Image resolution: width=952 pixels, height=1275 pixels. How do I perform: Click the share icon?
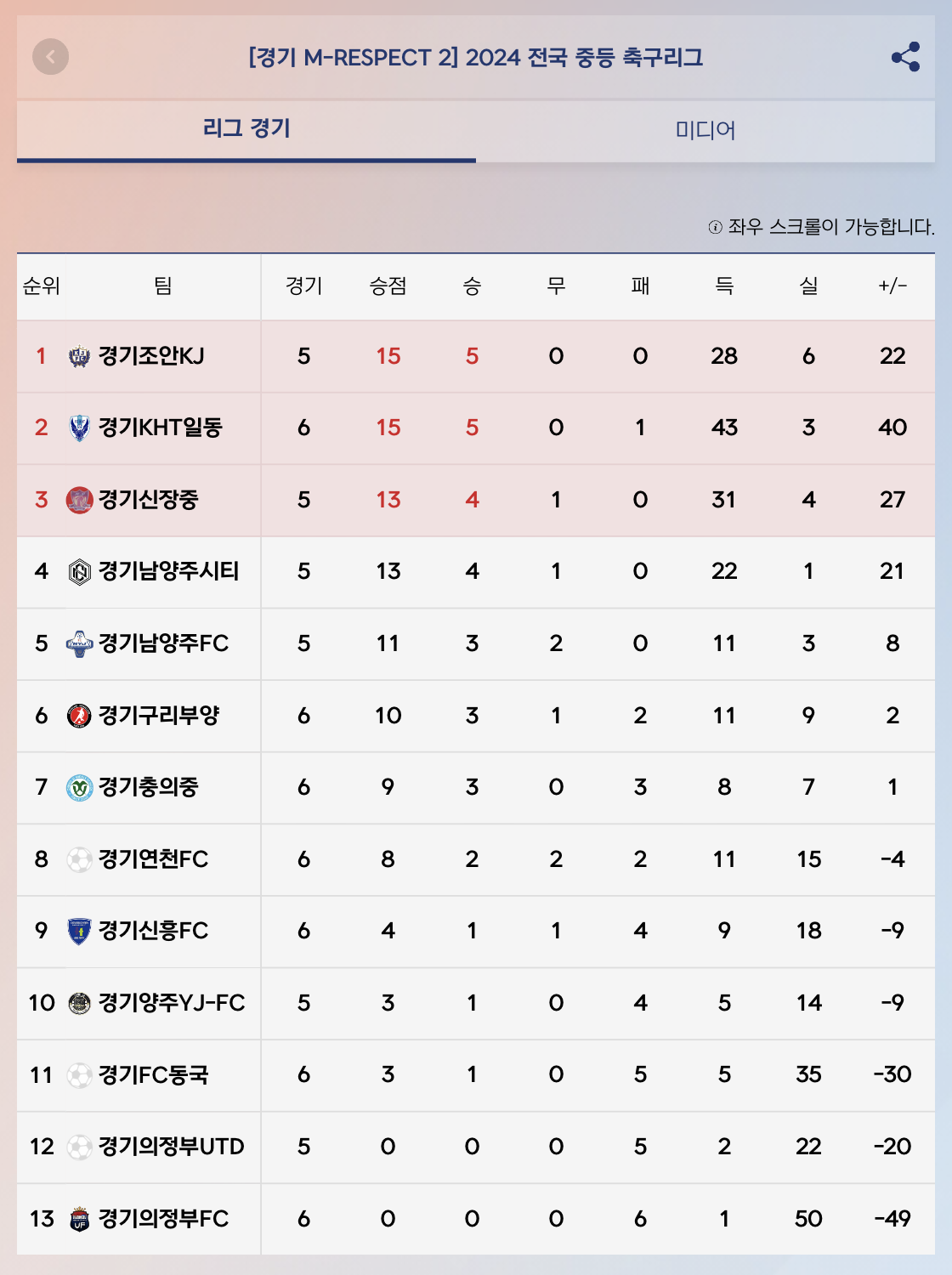[905, 57]
